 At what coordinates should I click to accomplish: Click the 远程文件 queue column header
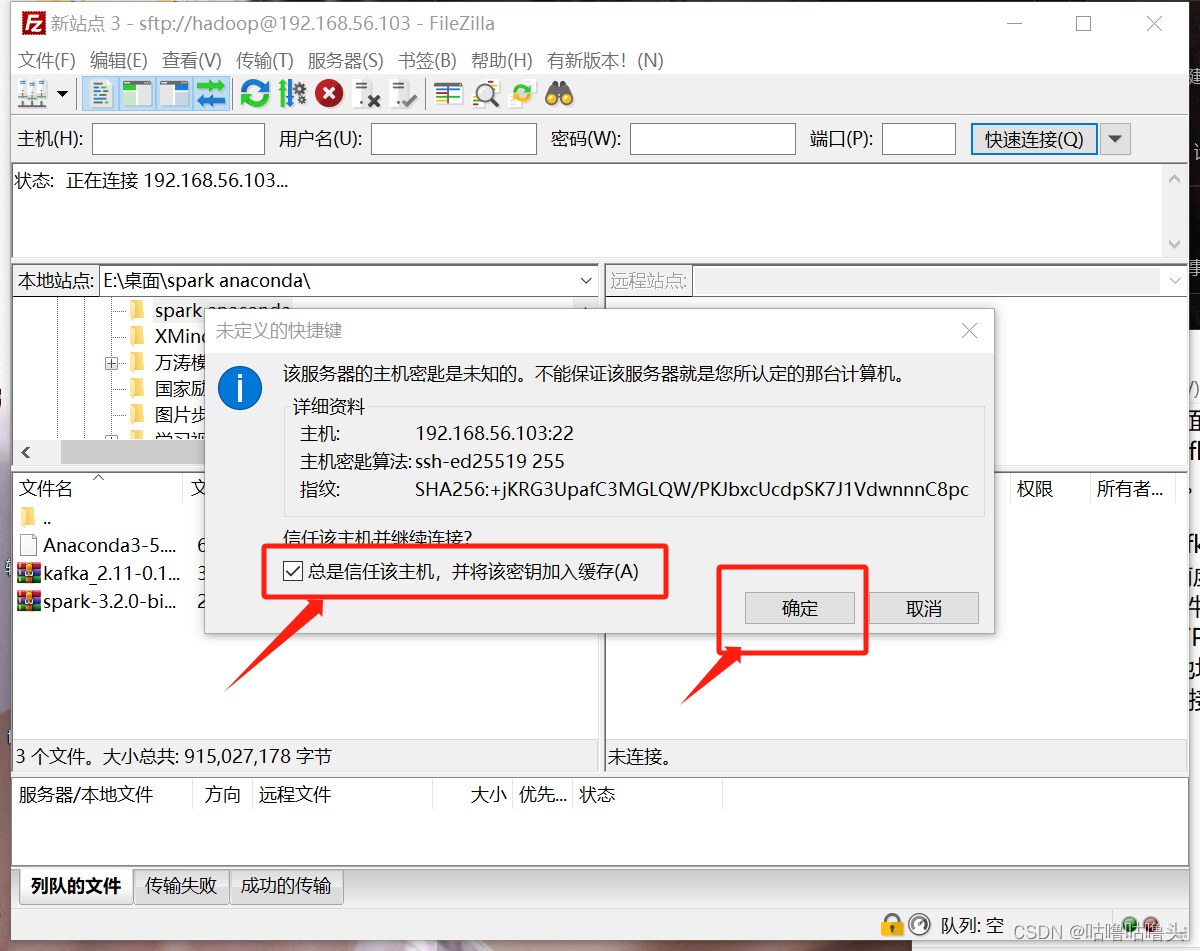(342, 795)
